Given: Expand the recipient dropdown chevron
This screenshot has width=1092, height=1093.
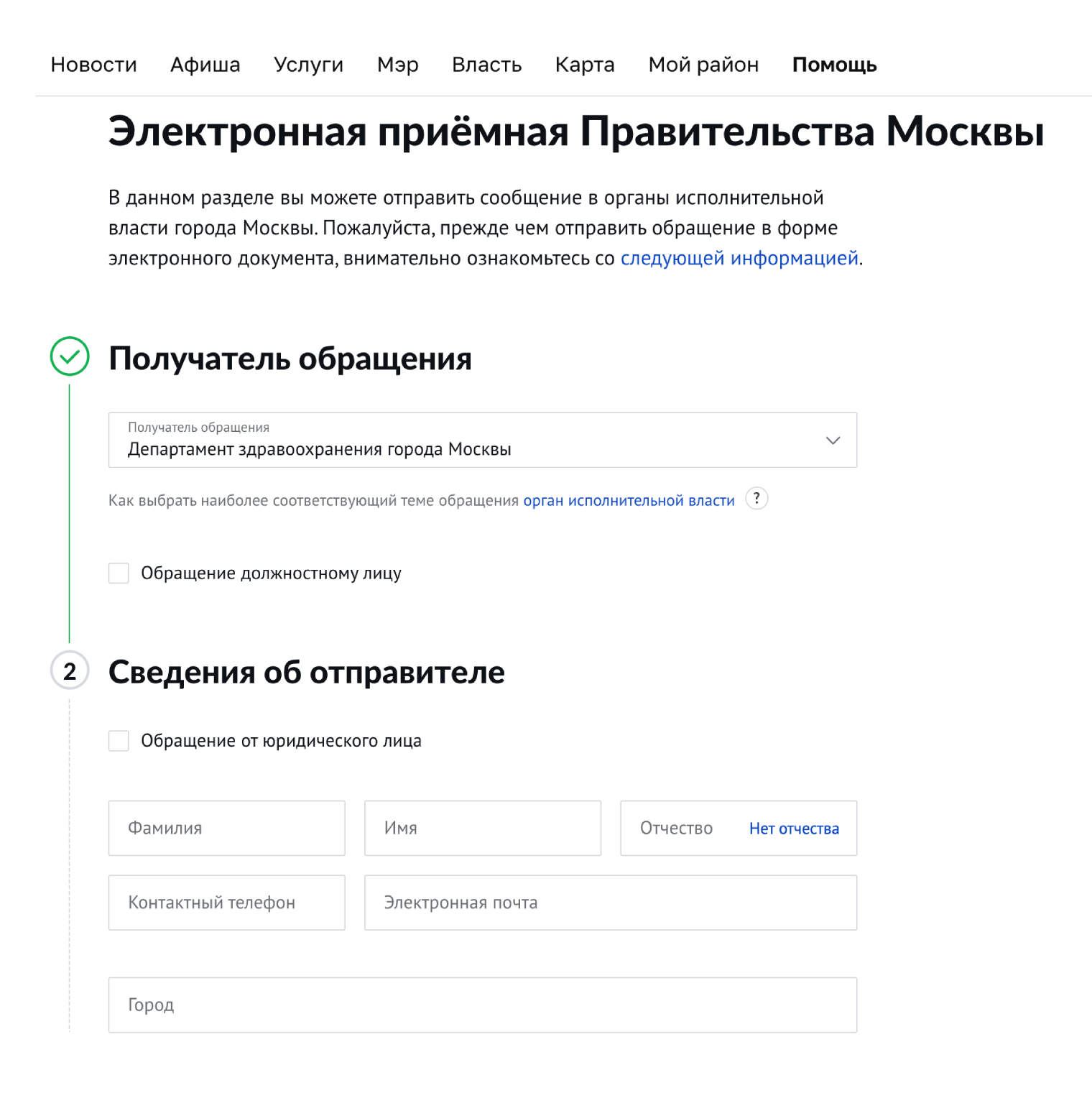Looking at the screenshot, I should coord(833,441).
